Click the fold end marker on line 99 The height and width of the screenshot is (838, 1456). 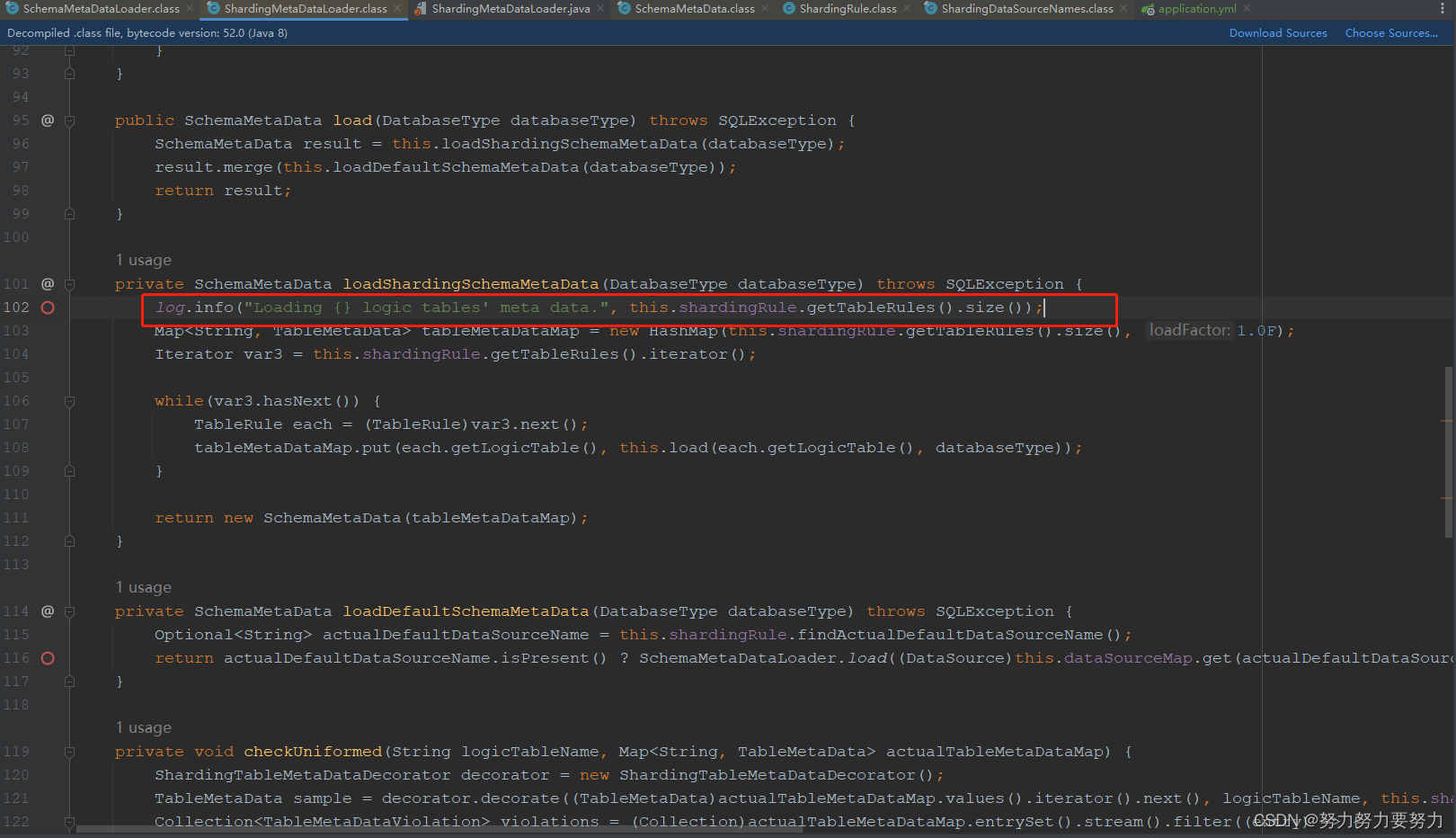pyautogui.click(x=70, y=214)
